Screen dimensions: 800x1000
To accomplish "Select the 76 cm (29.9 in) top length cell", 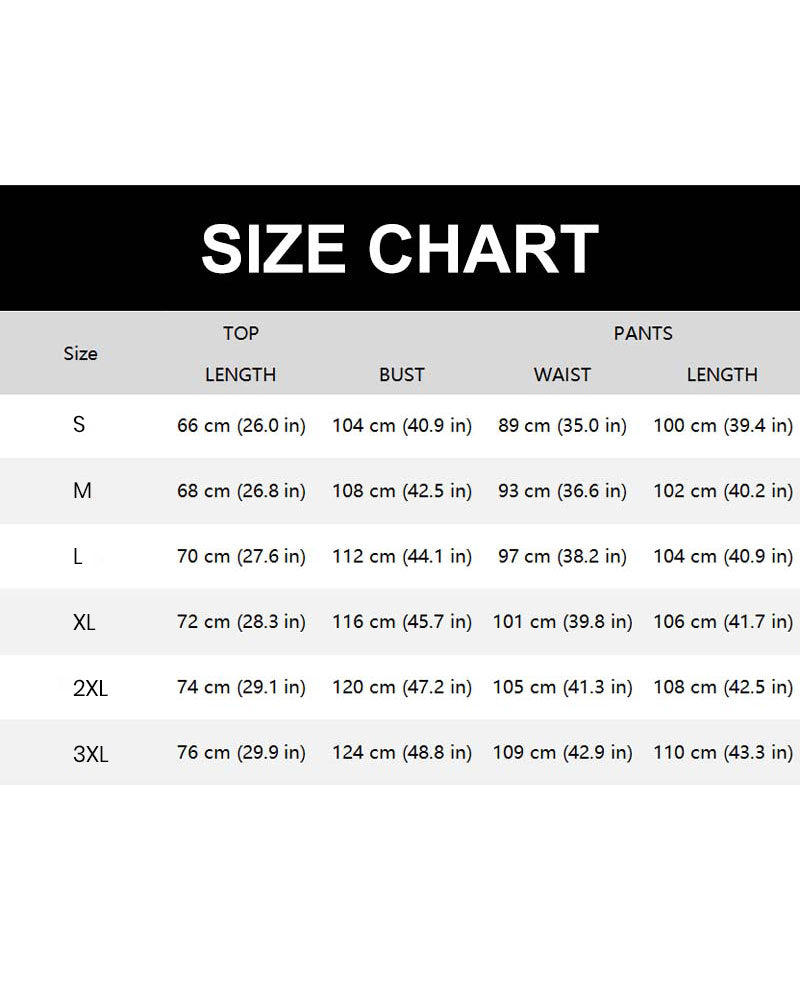I will pyautogui.click(x=241, y=753).
